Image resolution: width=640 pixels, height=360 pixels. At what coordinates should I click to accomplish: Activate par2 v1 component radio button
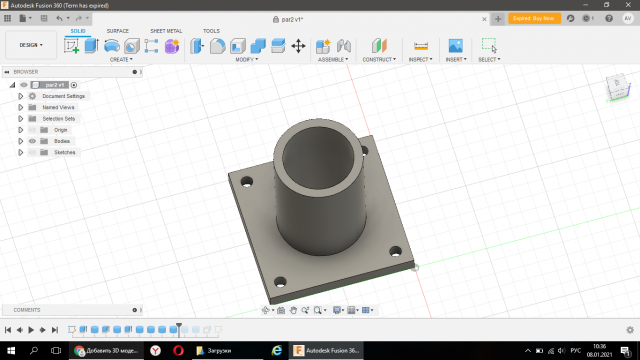(x=74, y=85)
